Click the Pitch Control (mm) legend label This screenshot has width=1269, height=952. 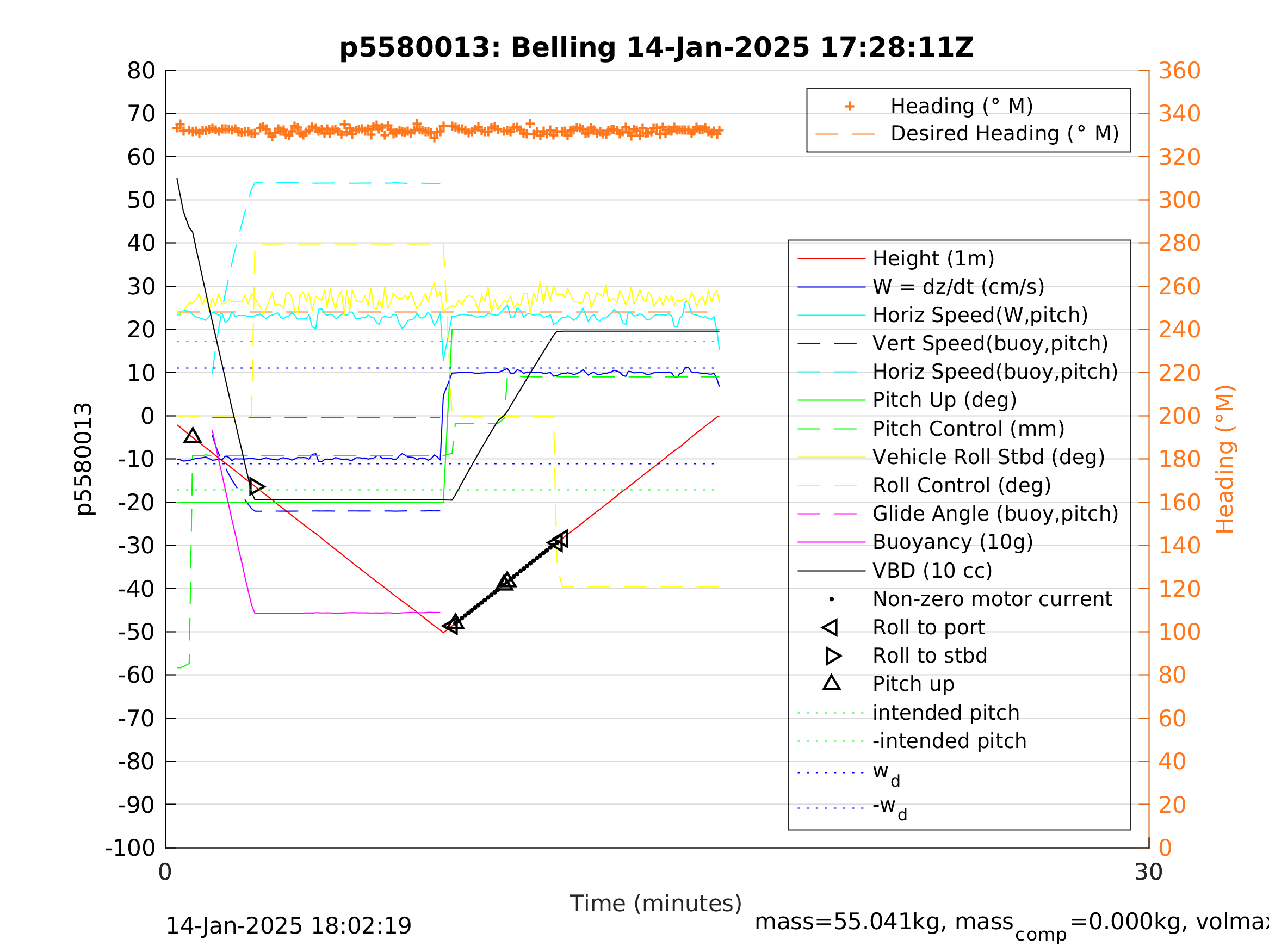point(968,429)
